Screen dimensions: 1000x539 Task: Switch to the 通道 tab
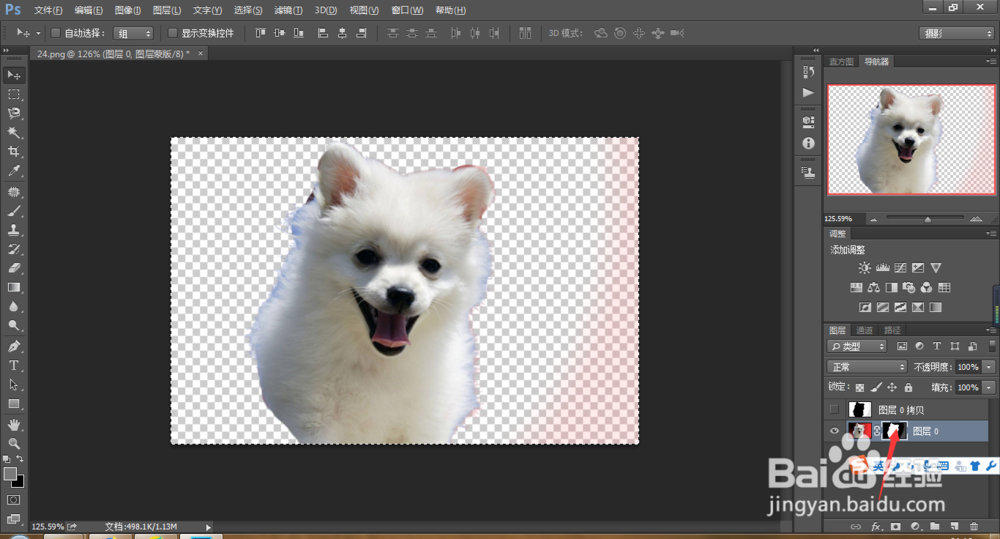click(x=865, y=330)
